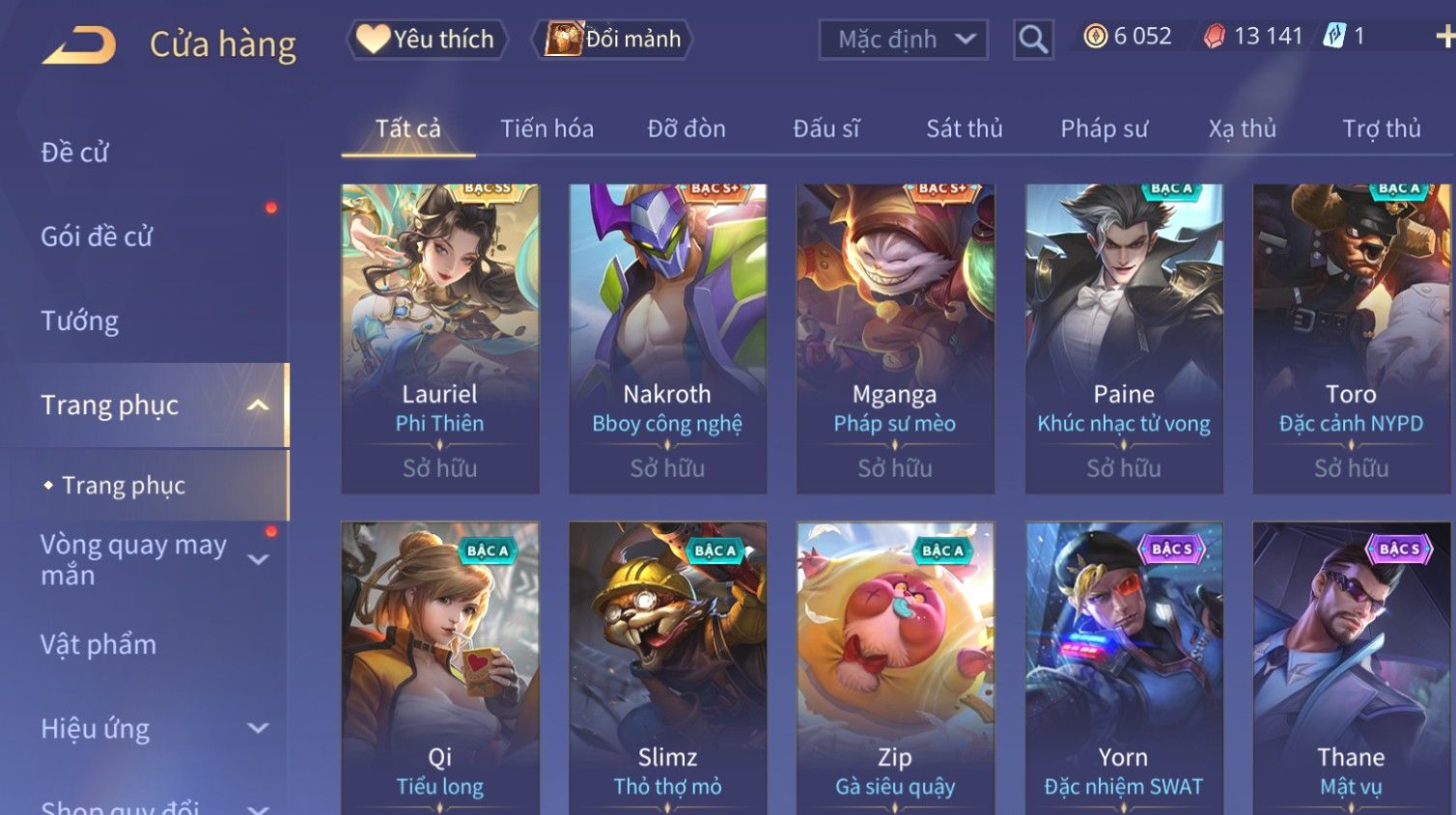The image size is (1456, 815).
Task: Tap the plus icon to add currency
Action: click(1445, 37)
